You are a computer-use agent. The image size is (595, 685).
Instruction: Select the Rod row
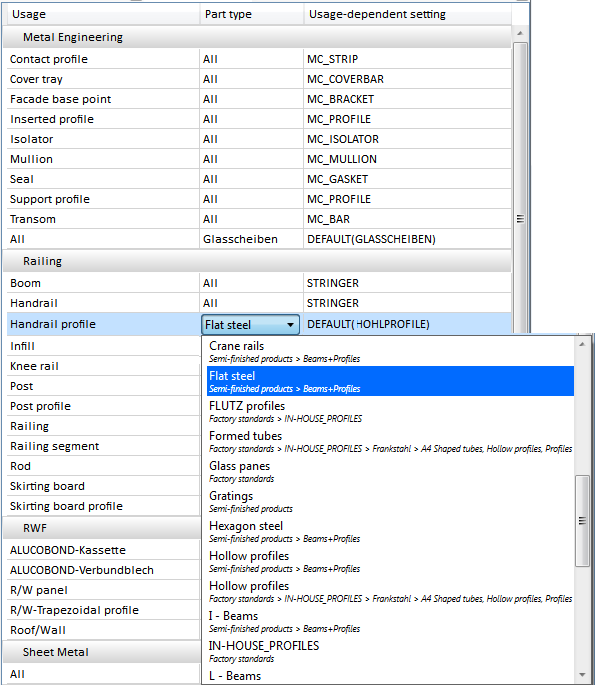click(103, 466)
